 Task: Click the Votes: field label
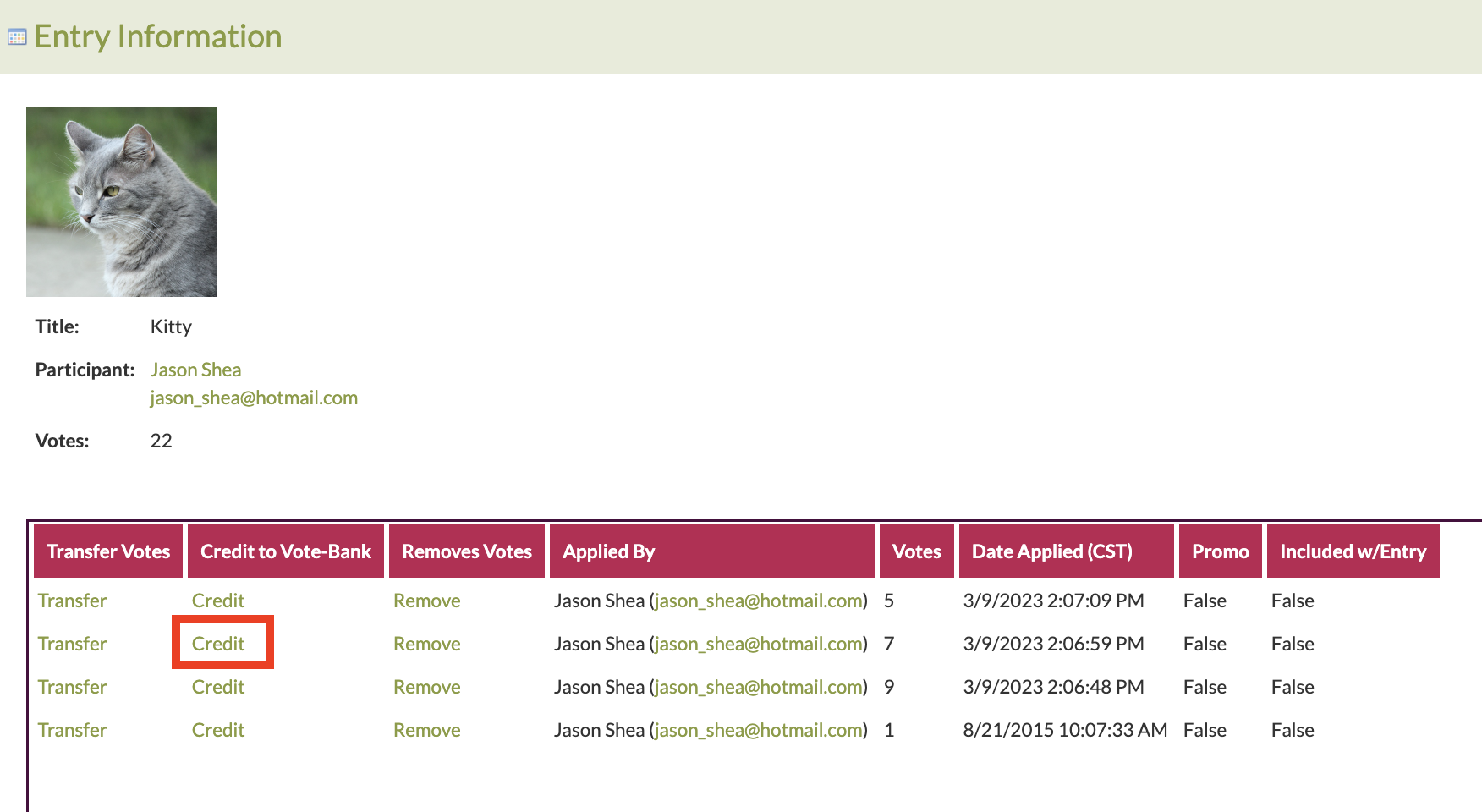(62, 441)
